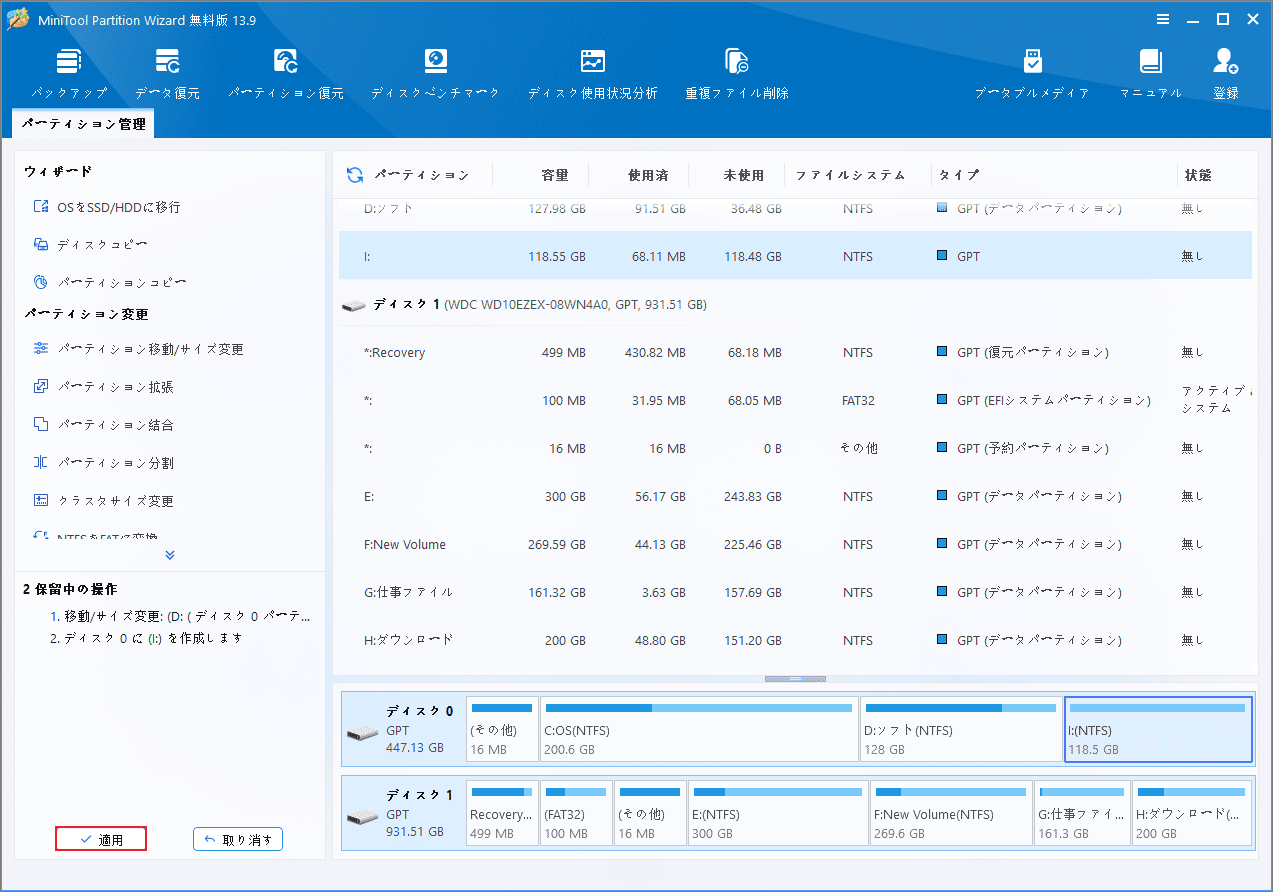Image resolution: width=1273 pixels, height=892 pixels.
Task: Select (FAT32) 100 MB block on disk 1
Action: pyautogui.click(x=576, y=813)
